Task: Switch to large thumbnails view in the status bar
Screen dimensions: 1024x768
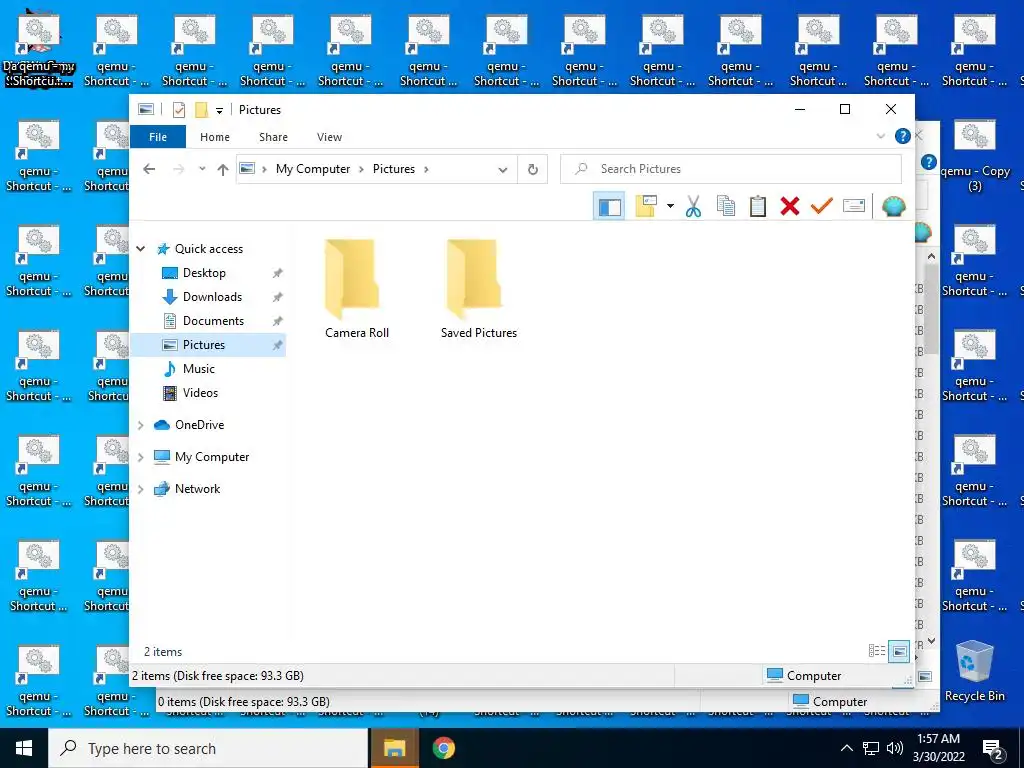Action: (899, 651)
